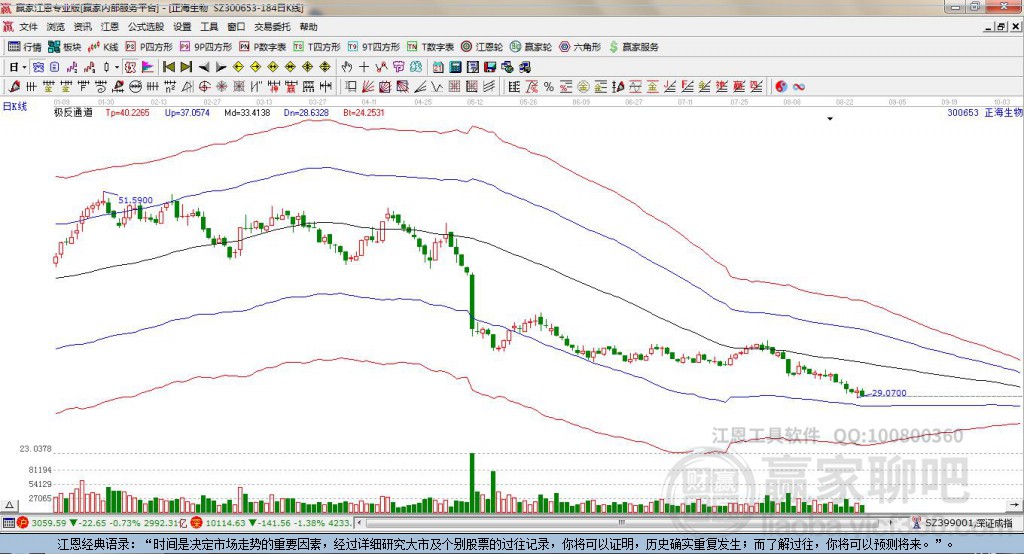Viewport: 1024px width, 554px height.
Task: Select the red fan lines tool
Action: coord(368,86)
